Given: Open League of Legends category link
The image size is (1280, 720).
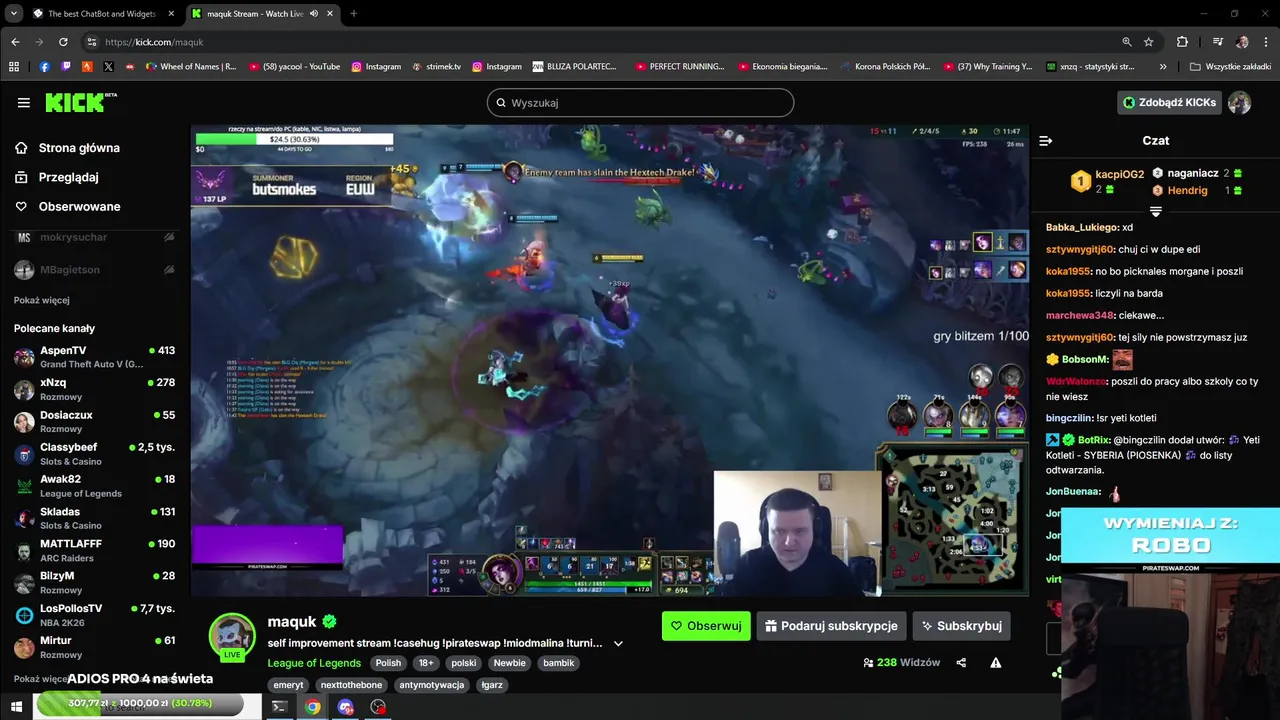Looking at the screenshot, I should [314, 663].
